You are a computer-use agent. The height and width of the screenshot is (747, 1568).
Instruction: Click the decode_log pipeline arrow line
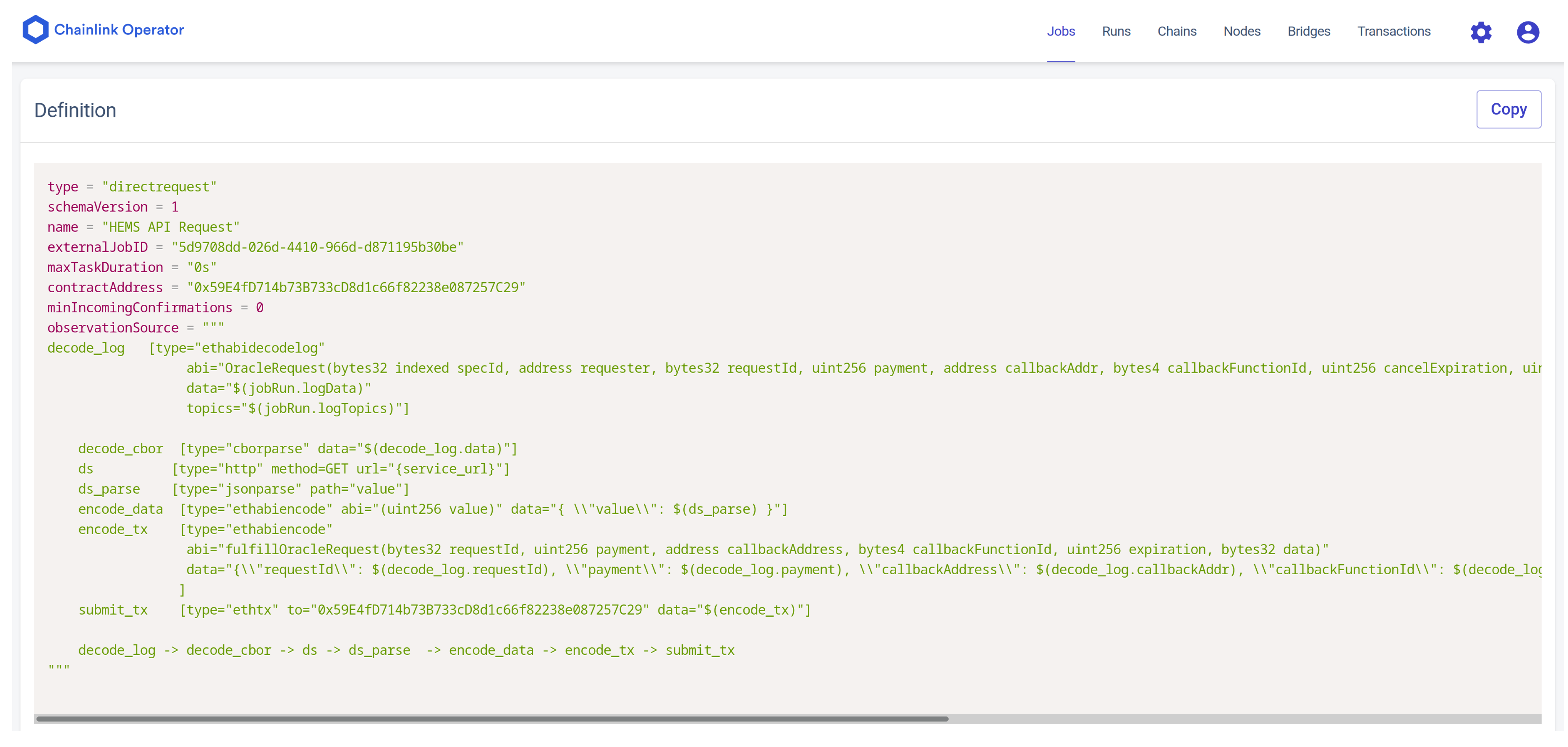pos(406,650)
